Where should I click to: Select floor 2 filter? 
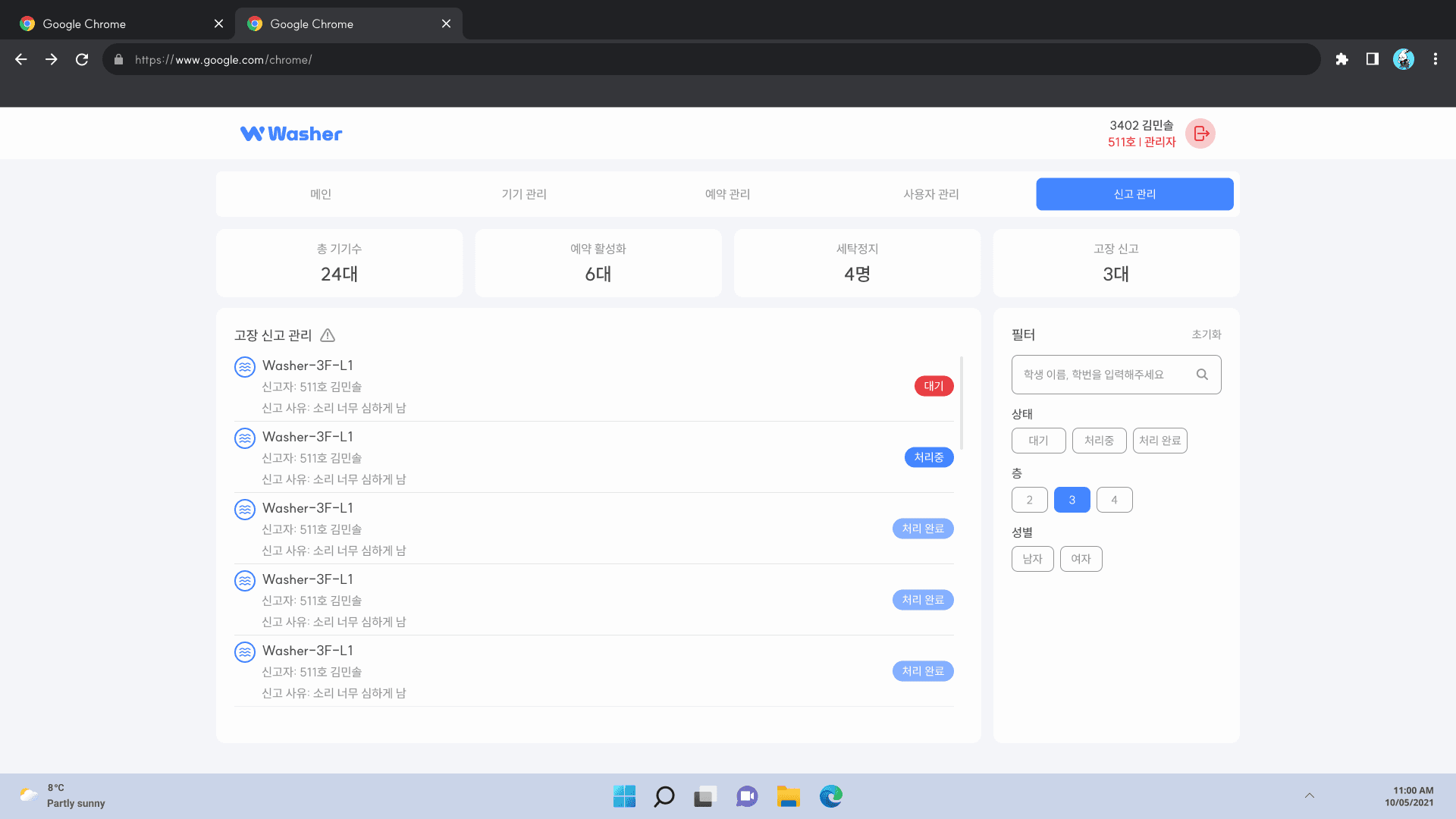coord(1029,500)
